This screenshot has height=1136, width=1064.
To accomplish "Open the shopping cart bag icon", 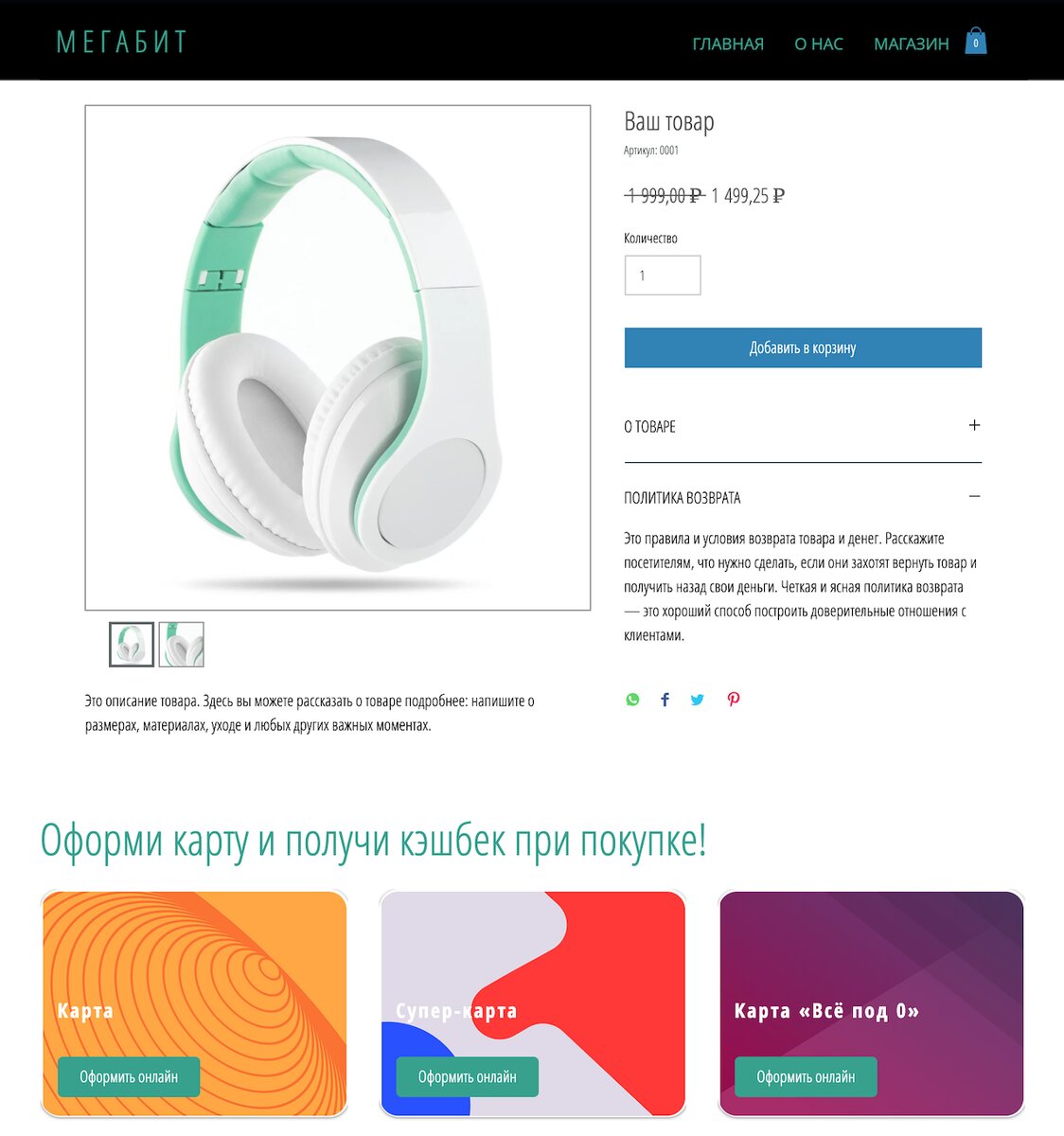I will pos(976,41).
